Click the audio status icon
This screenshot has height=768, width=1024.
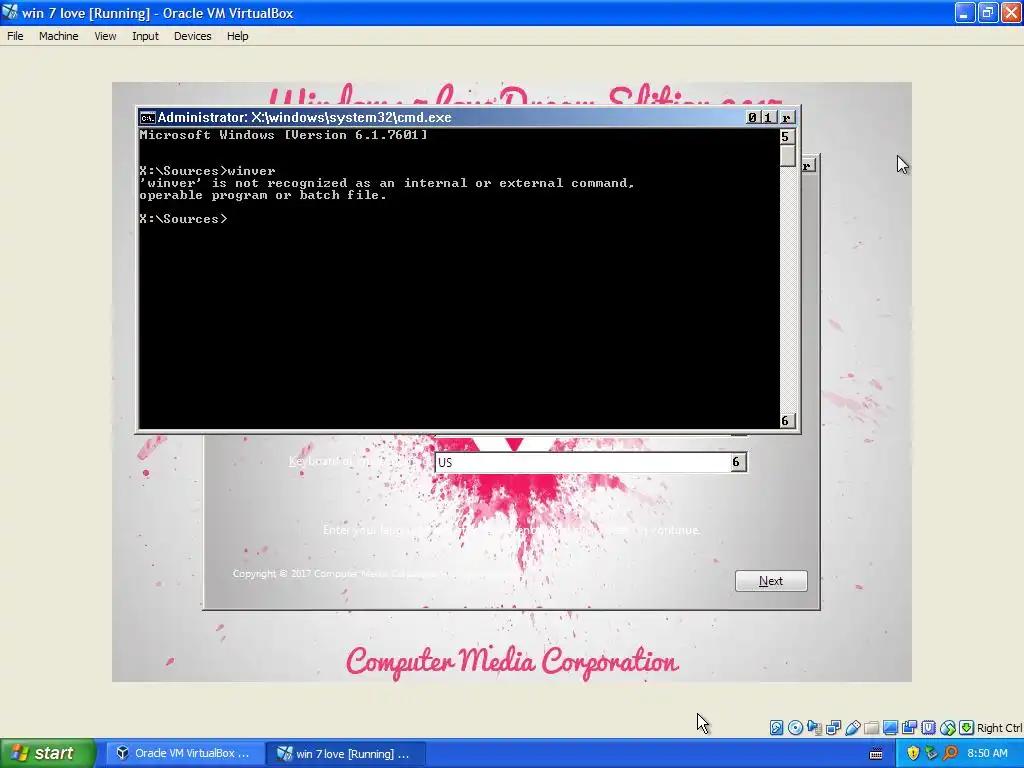click(814, 728)
